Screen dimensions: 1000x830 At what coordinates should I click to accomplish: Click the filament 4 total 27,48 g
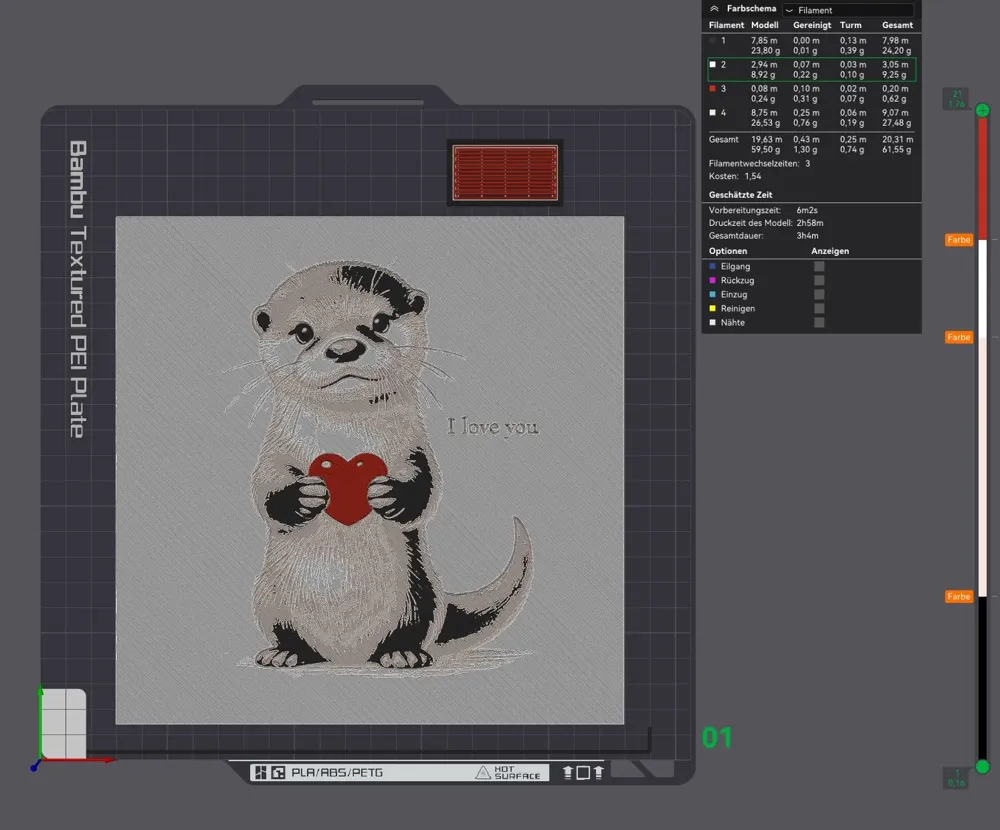897,123
